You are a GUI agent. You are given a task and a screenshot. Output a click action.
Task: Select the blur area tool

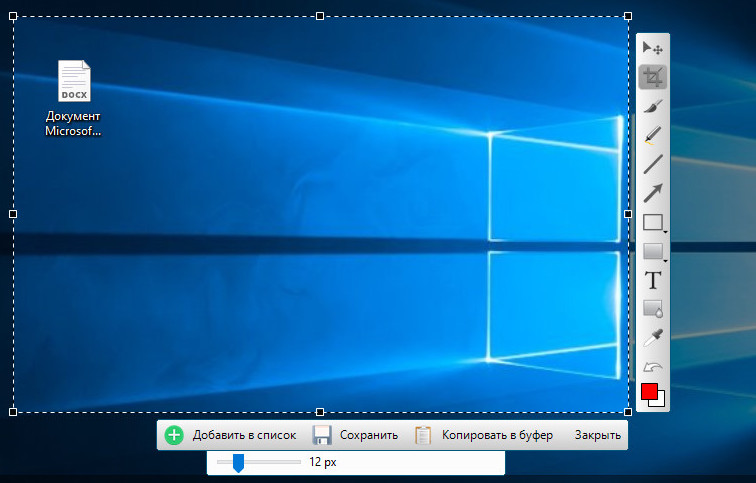tap(653, 309)
